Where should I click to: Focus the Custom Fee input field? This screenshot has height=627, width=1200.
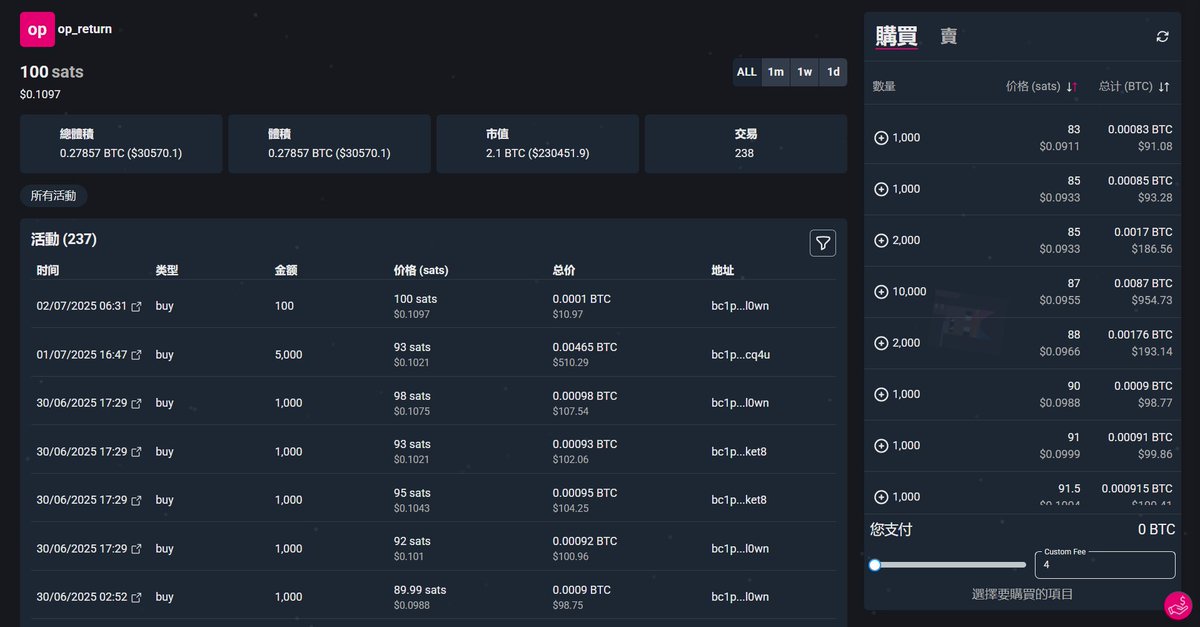click(x=1104, y=565)
